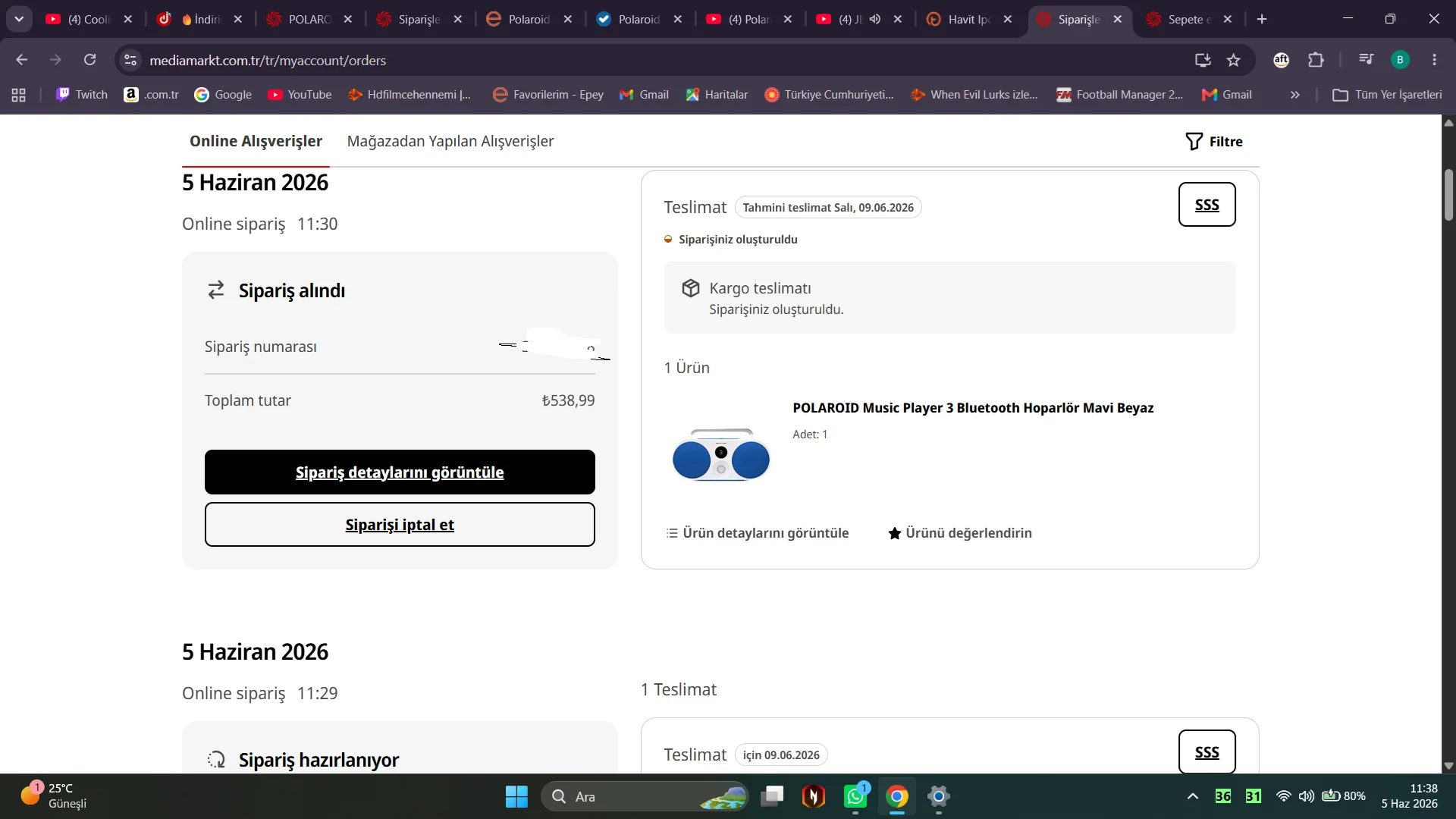The width and height of the screenshot is (1456, 819).
Task: Click Ürünü değerlendirin link
Action: 960,533
